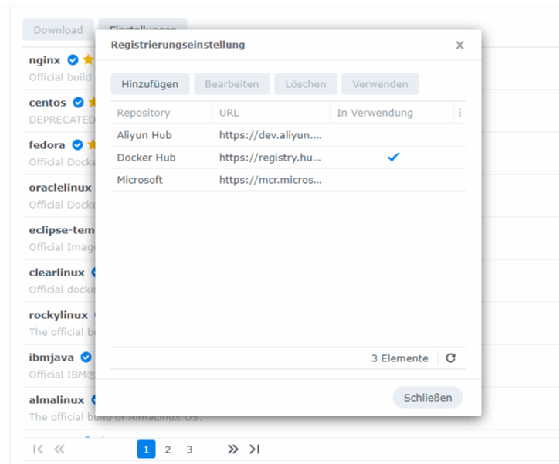Select page 1 in pagination
The width and height of the screenshot is (559, 464).
tap(146, 449)
